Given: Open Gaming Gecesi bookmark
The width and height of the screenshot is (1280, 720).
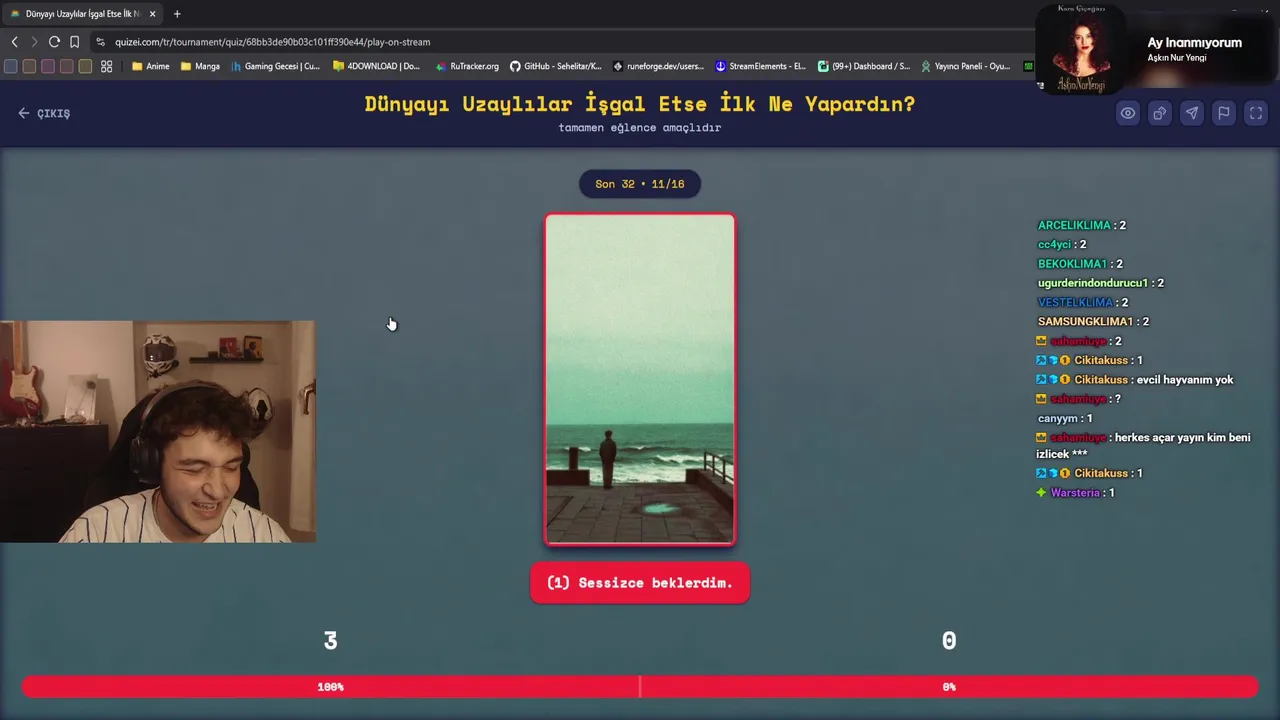Looking at the screenshot, I should [275, 66].
